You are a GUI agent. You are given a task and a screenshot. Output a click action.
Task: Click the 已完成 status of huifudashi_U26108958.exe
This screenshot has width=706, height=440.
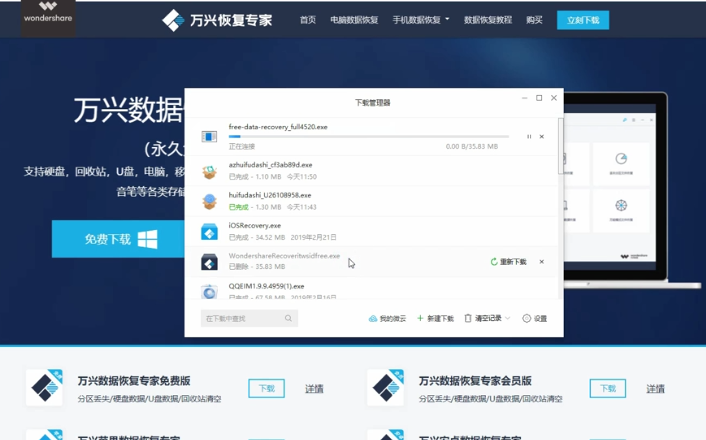(x=239, y=207)
